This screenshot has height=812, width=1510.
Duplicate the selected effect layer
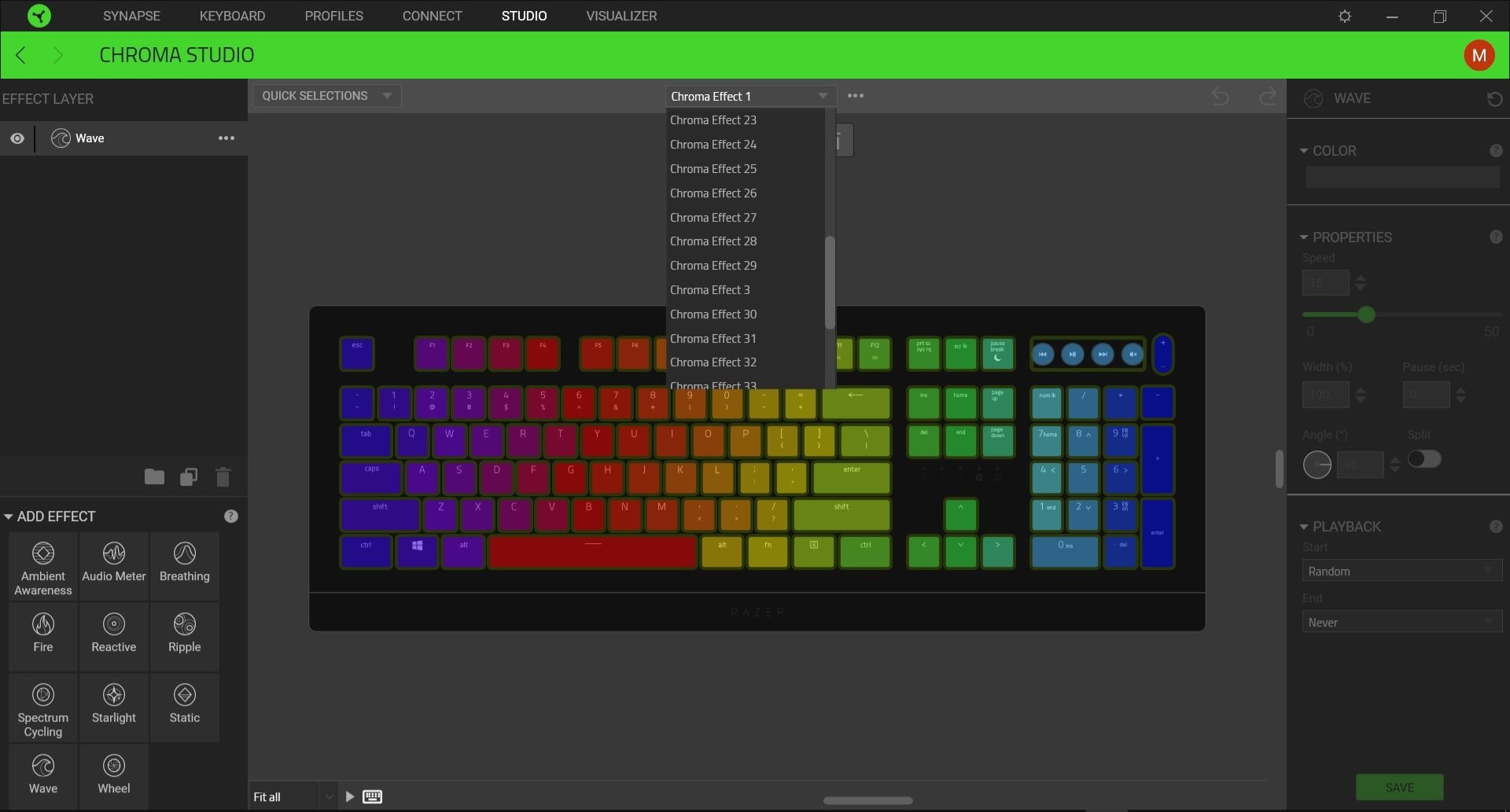[x=189, y=476]
